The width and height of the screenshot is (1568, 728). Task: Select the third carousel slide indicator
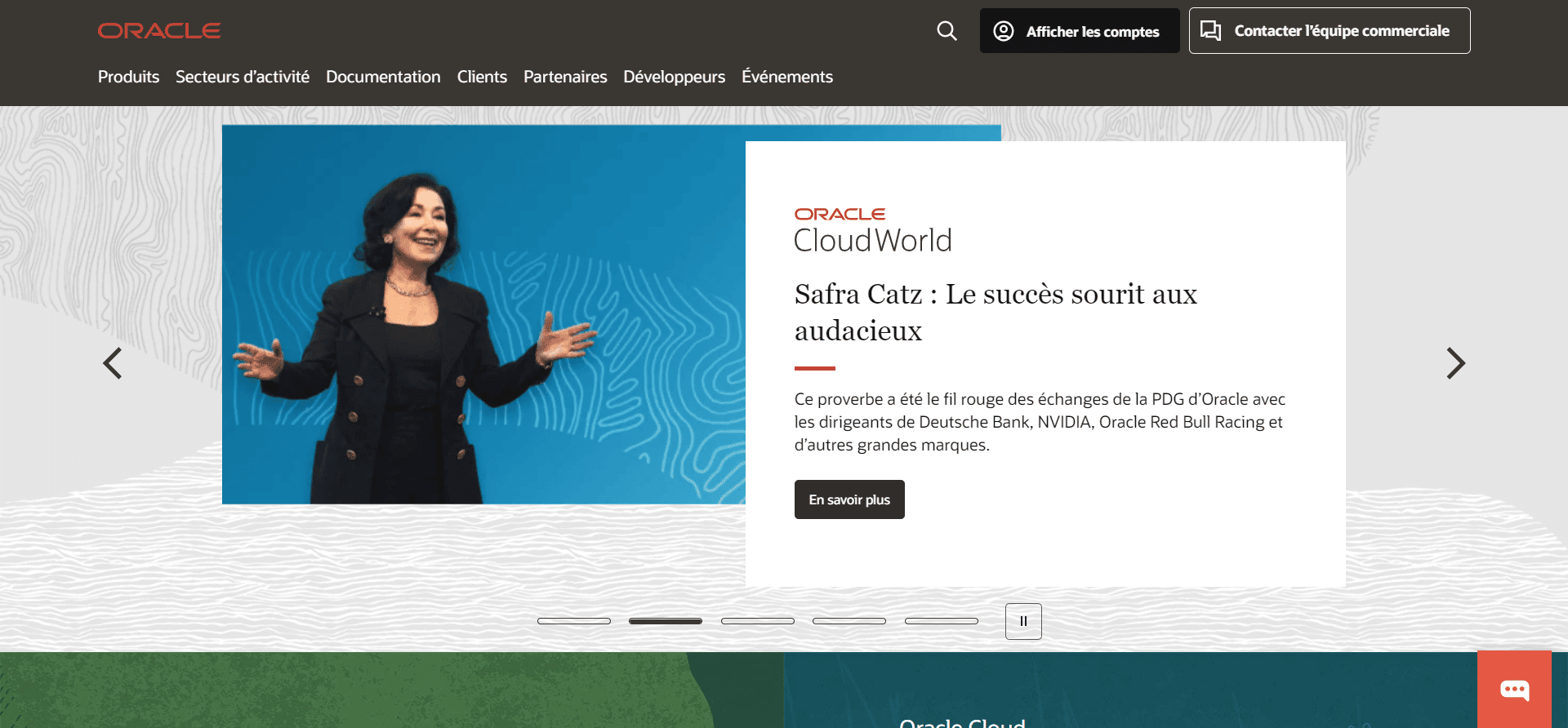coord(758,621)
